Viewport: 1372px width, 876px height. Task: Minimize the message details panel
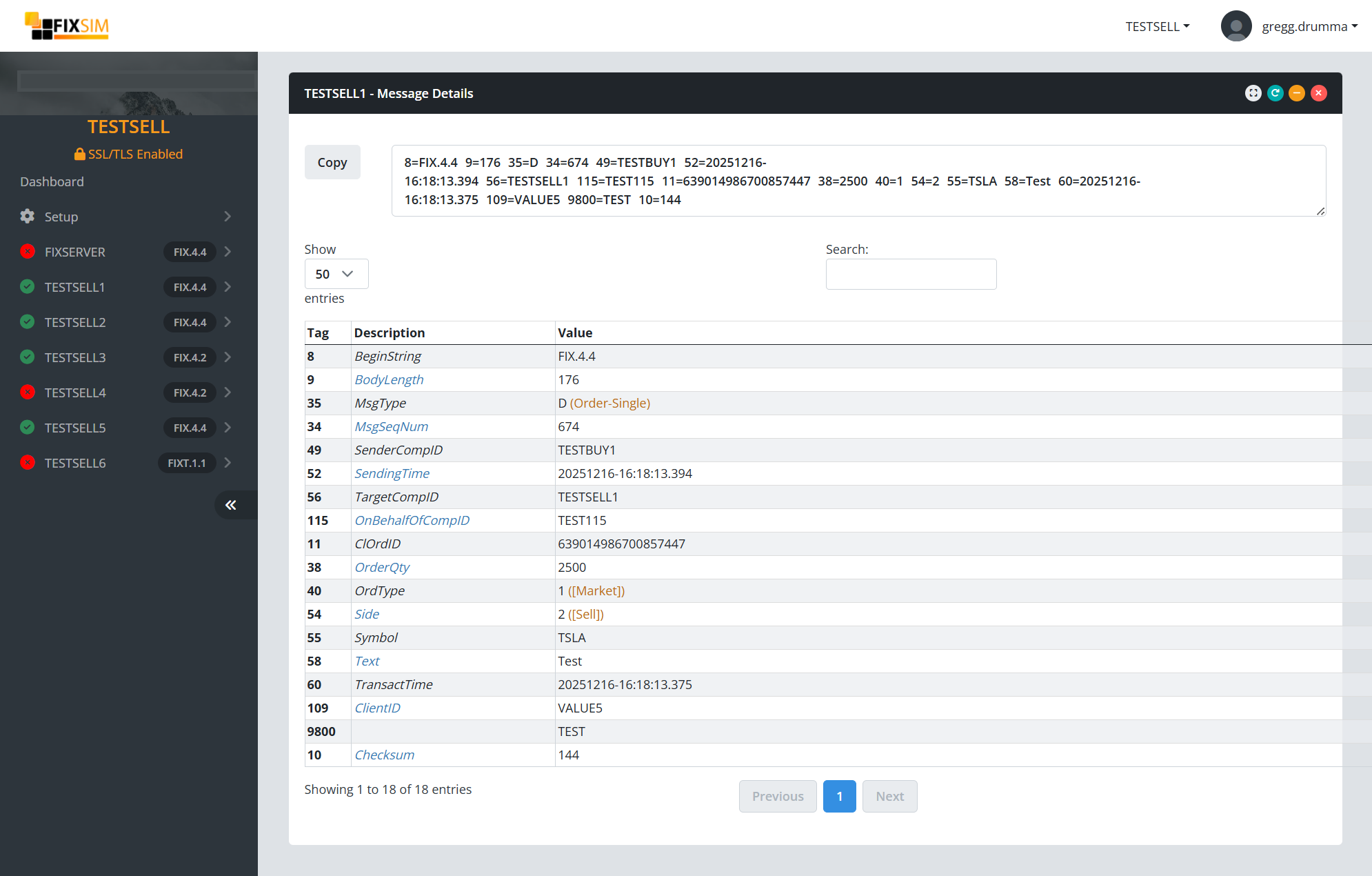point(1296,93)
